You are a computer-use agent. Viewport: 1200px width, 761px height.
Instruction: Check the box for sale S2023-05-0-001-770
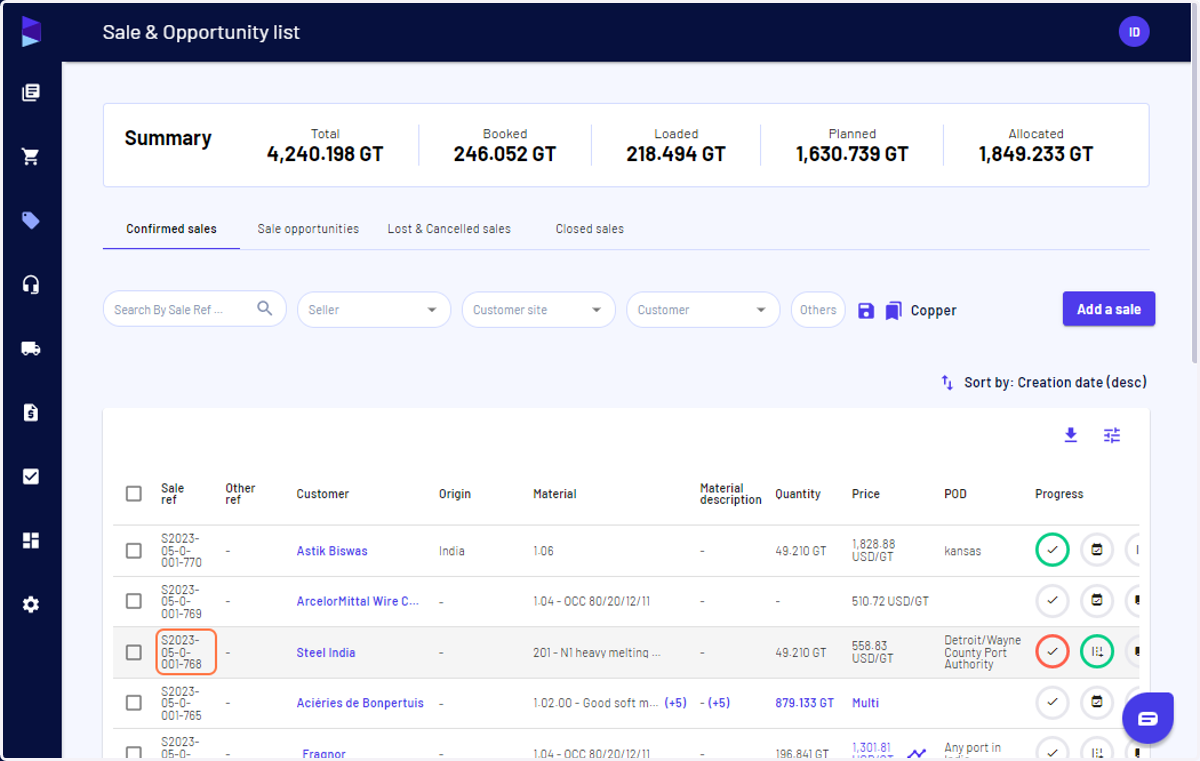134,551
